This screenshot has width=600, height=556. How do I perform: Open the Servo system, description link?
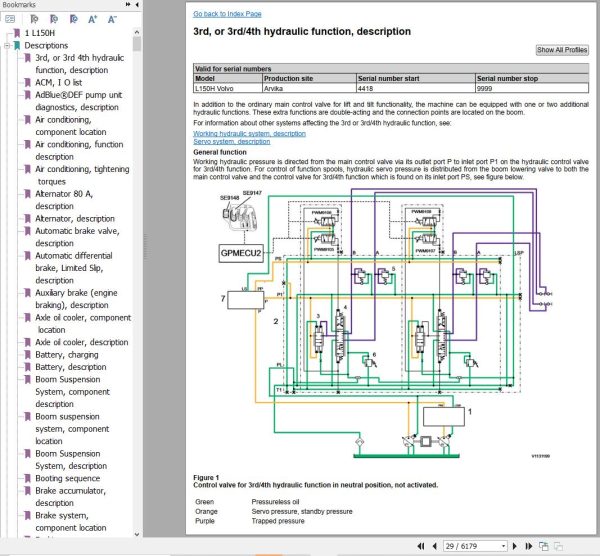pos(232,142)
